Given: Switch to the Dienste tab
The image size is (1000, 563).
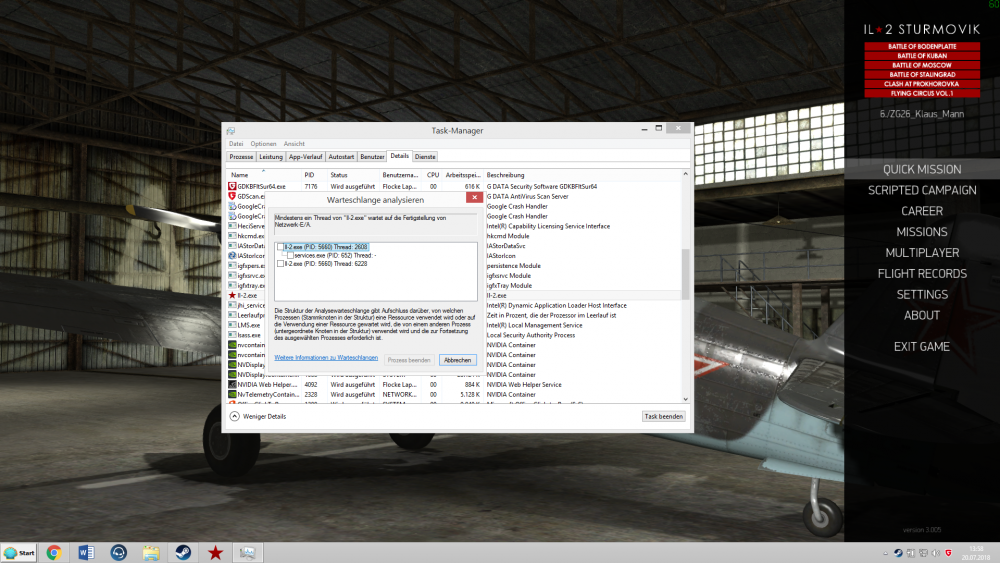Looking at the screenshot, I should click(425, 157).
